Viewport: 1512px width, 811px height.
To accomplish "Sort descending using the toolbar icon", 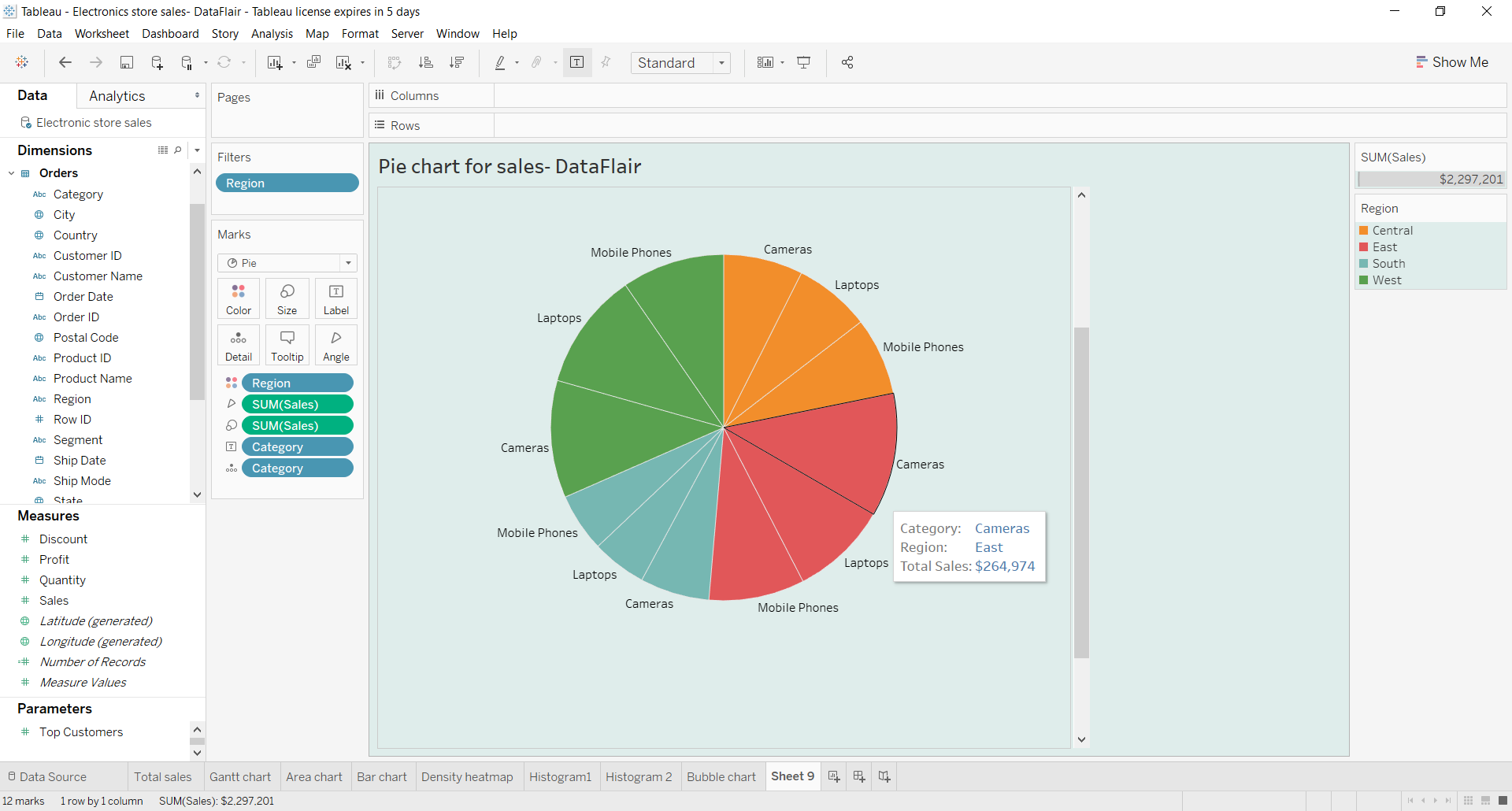I will 457,62.
